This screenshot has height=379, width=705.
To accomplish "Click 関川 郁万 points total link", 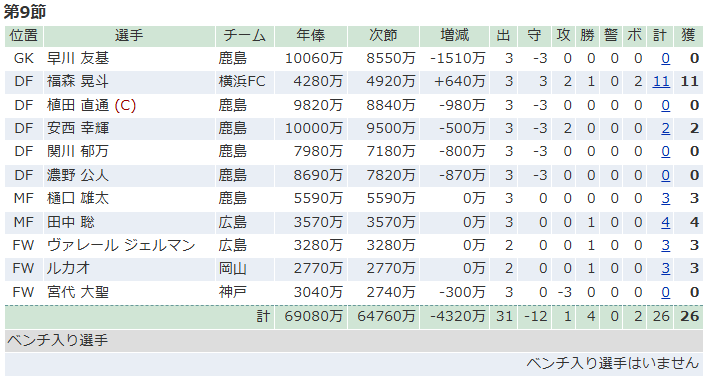I will 665,152.
